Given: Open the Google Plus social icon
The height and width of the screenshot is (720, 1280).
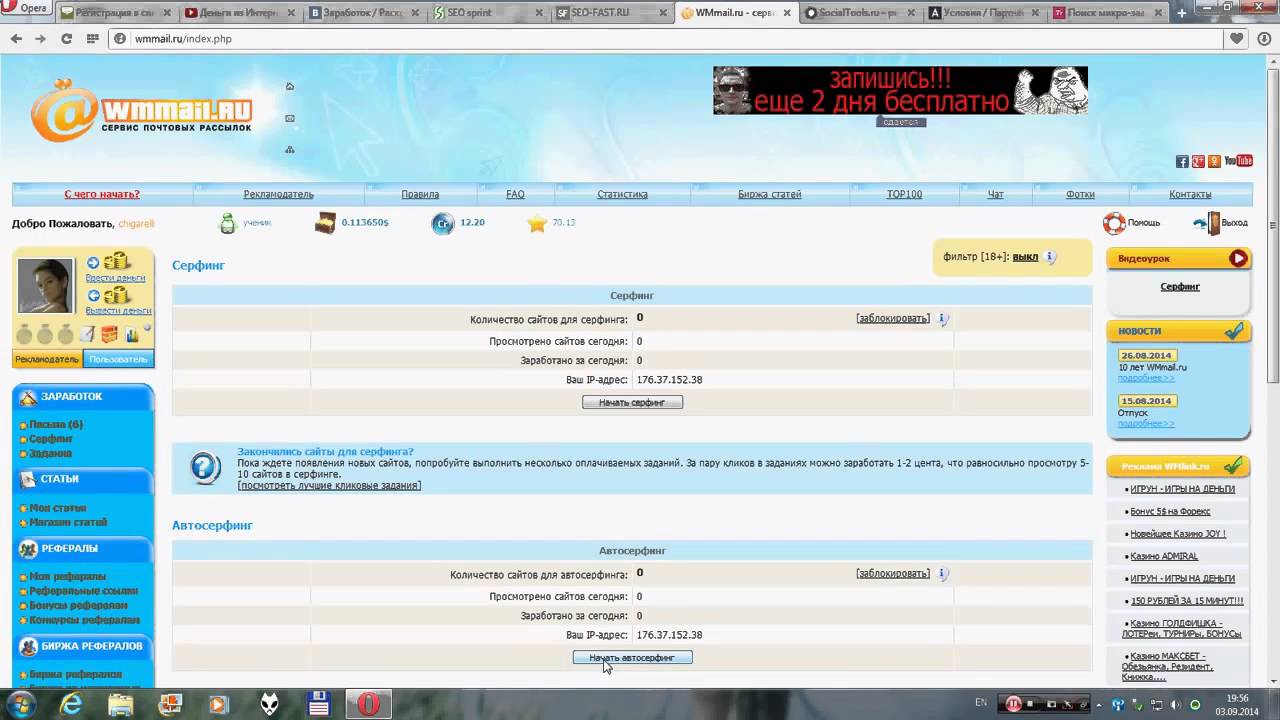Looking at the screenshot, I should [1198, 161].
